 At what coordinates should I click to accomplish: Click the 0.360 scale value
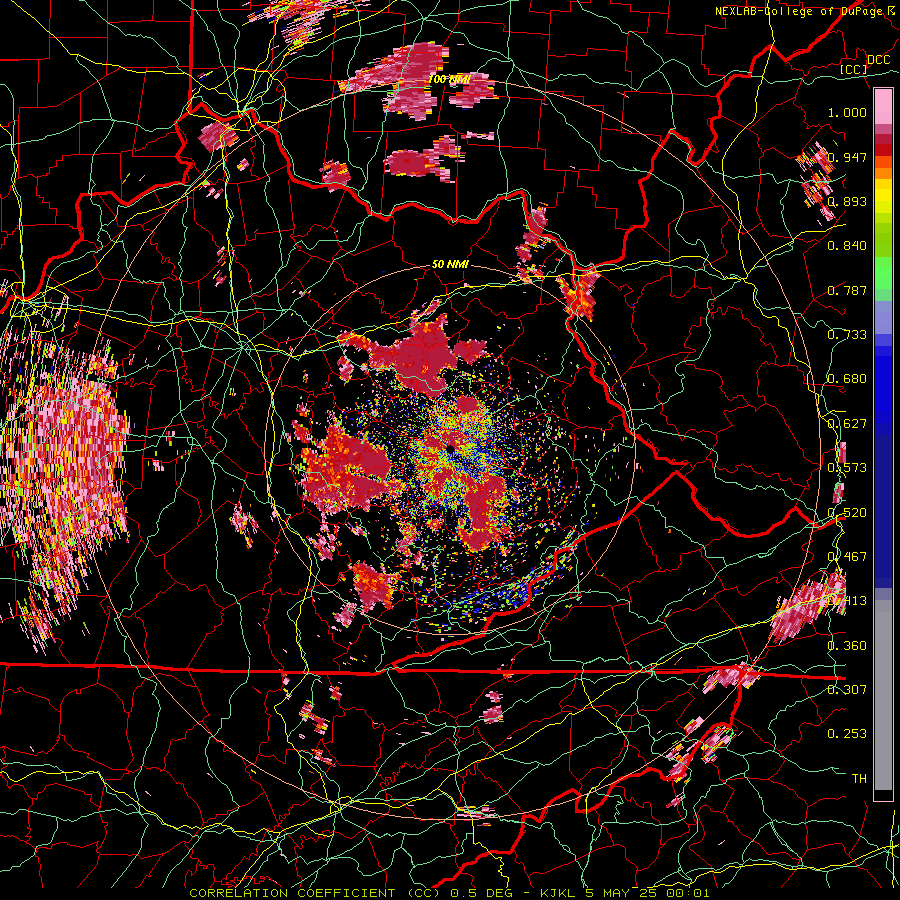point(847,646)
